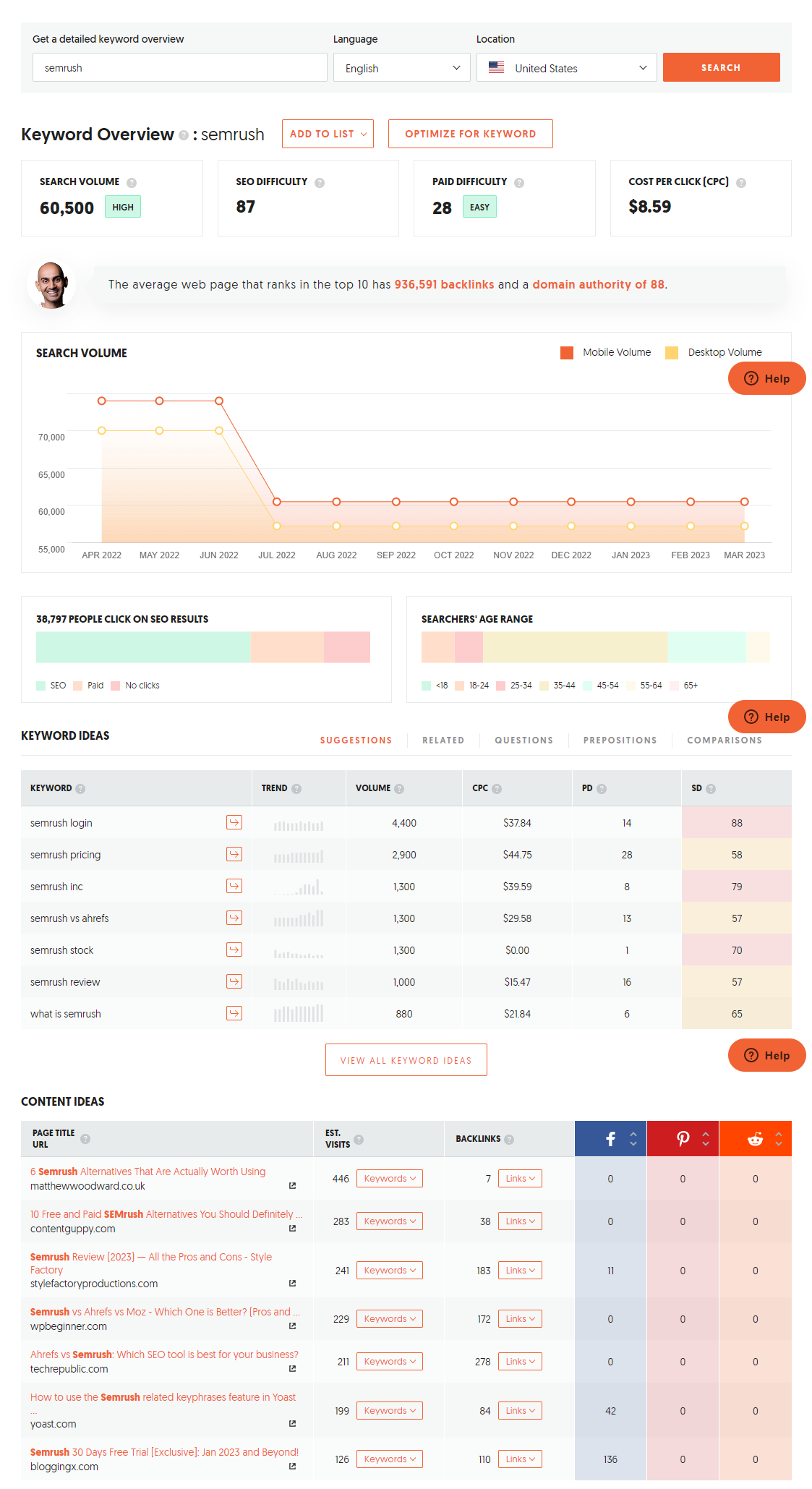Screen dimensions: 812x1489
Task: Click View All Keyword Ideas button
Action: coord(406,1060)
